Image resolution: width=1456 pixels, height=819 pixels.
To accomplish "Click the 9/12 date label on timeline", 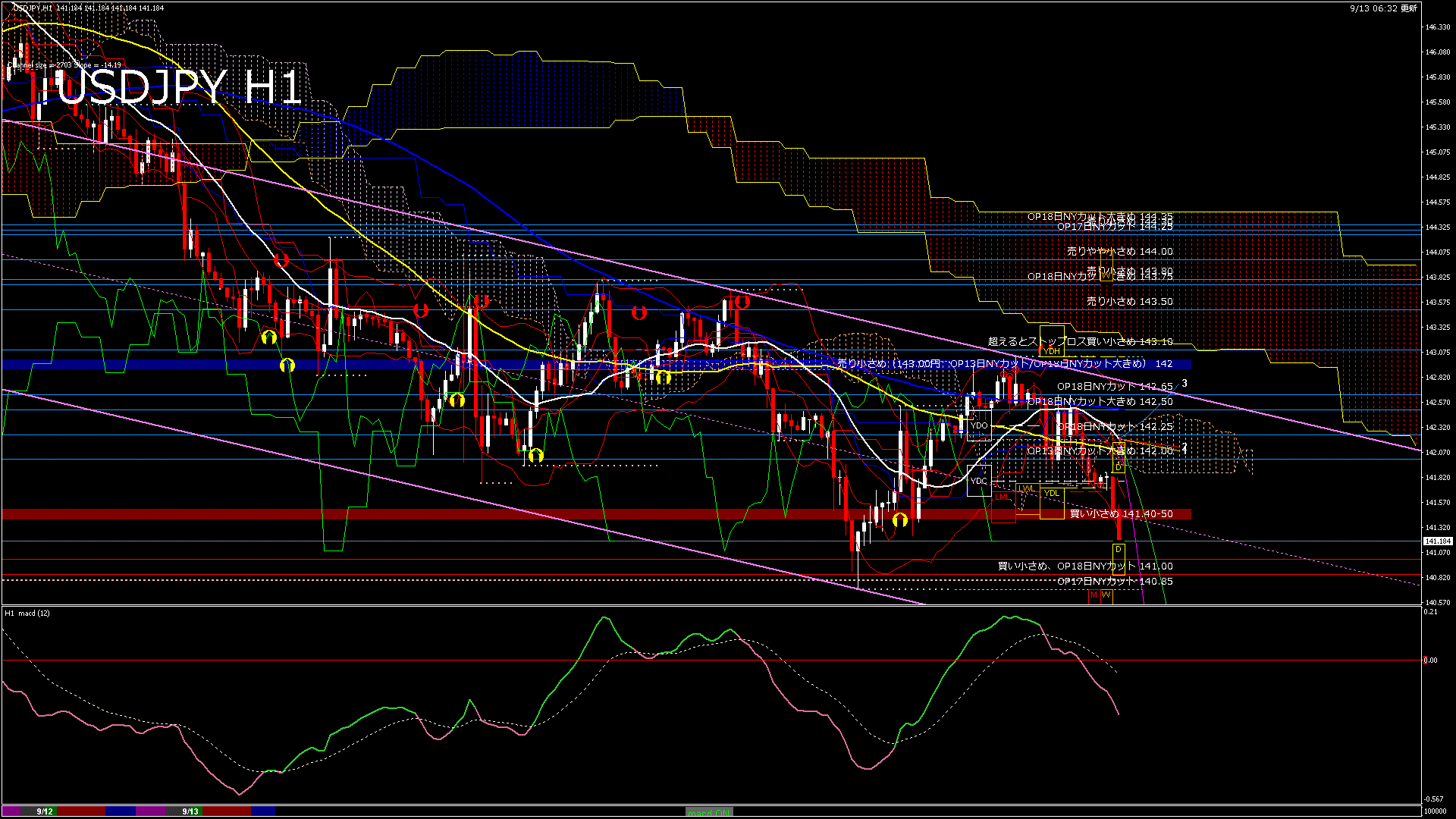I will pos(45,811).
